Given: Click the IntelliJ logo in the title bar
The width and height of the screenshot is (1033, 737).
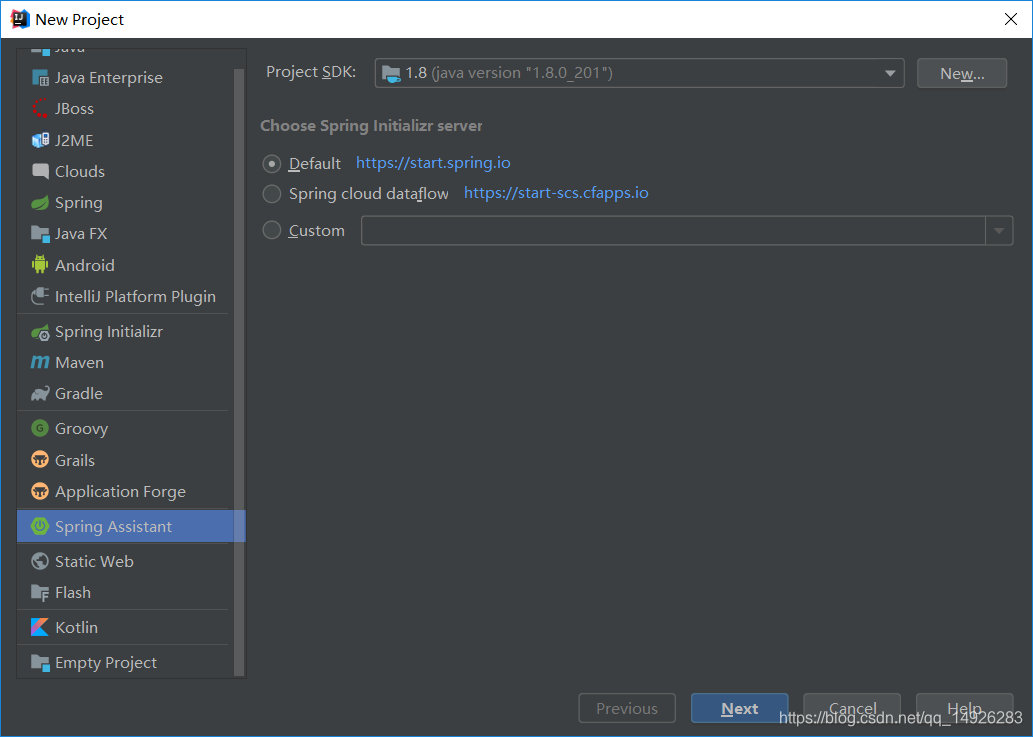Looking at the screenshot, I should coord(20,19).
